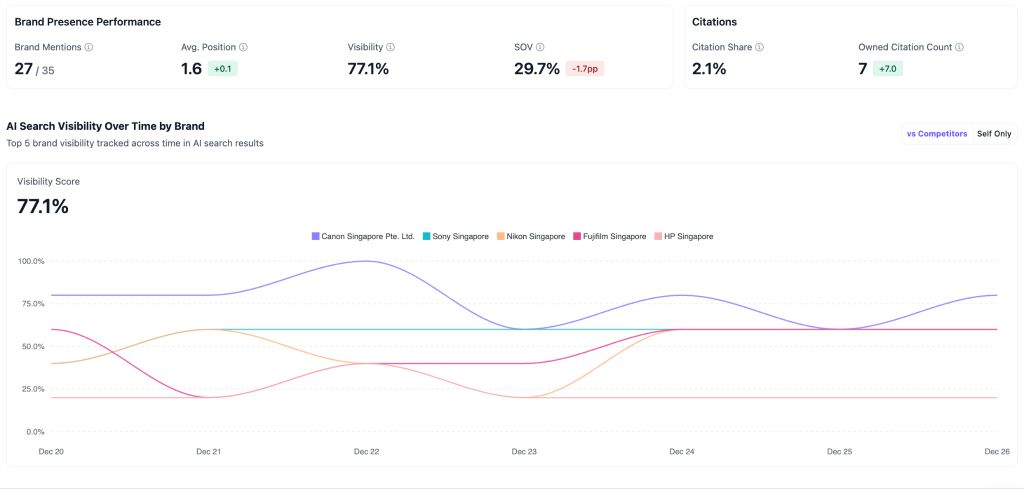
Task: Click the Dec 21 axis label
Action: pyautogui.click(x=208, y=451)
